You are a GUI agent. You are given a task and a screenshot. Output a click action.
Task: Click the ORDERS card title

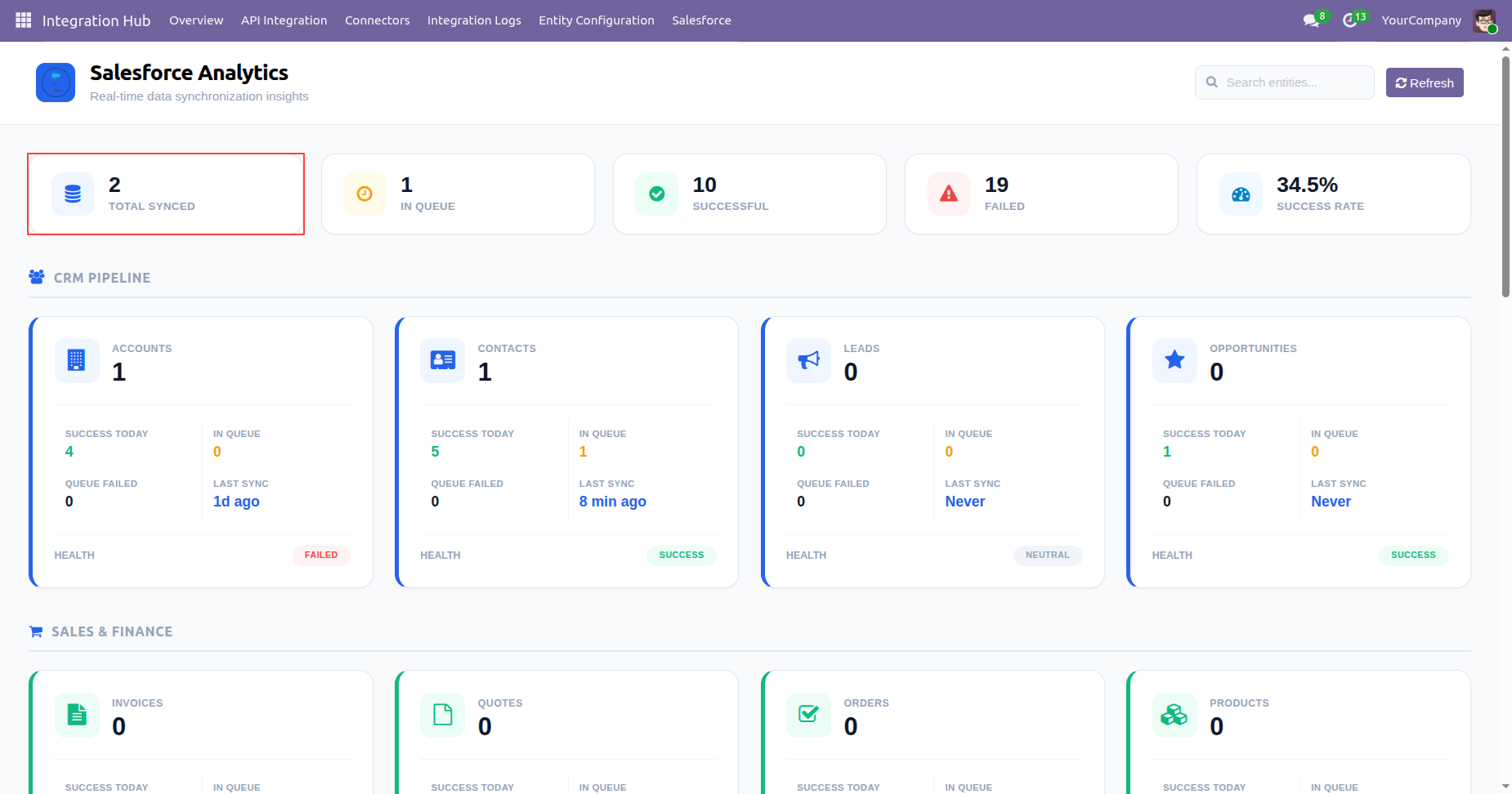tap(866, 703)
